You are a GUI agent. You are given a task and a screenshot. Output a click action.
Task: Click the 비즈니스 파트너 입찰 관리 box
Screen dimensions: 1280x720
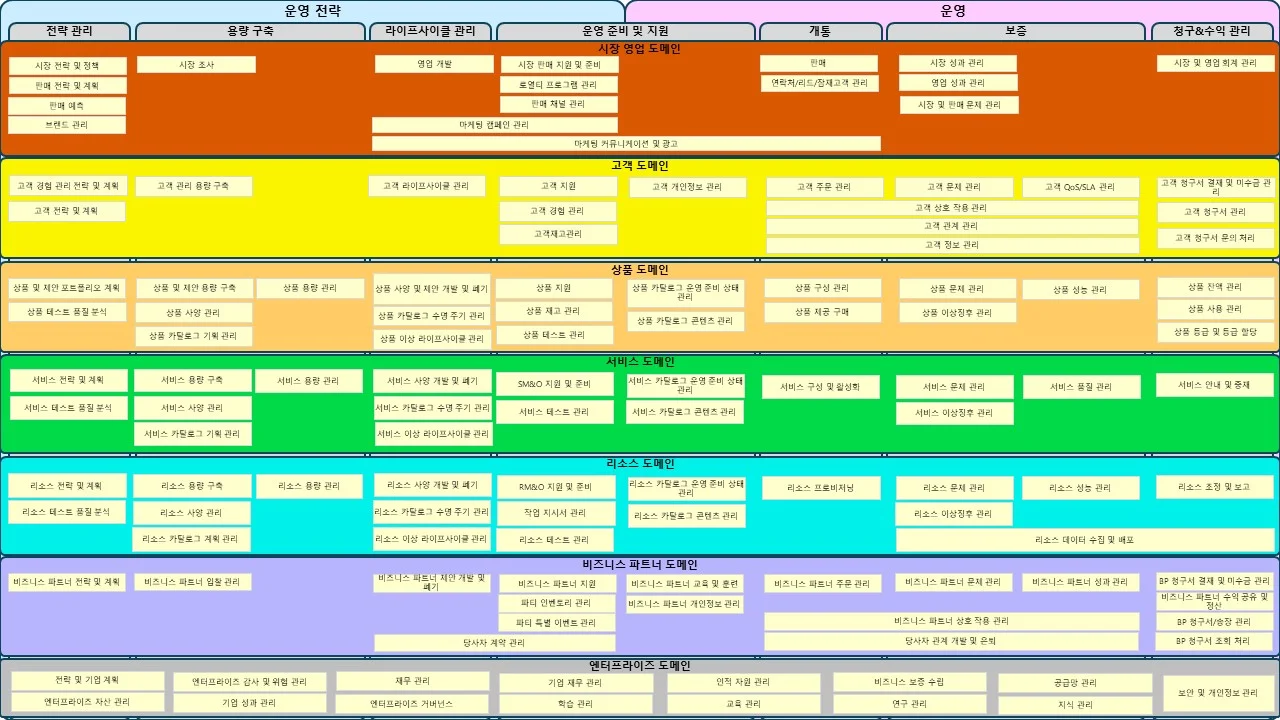[x=192, y=581]
